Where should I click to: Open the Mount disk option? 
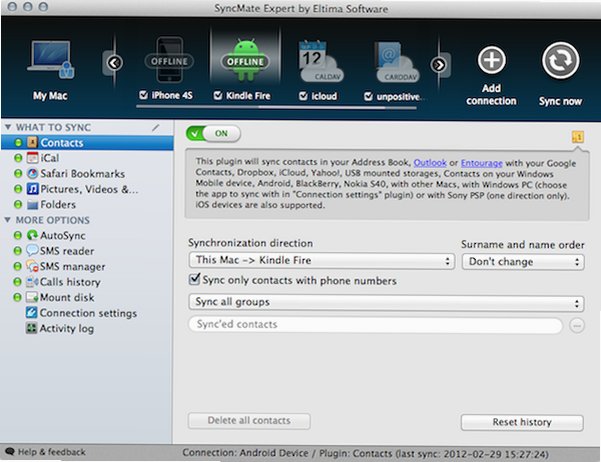coord(60,297)
